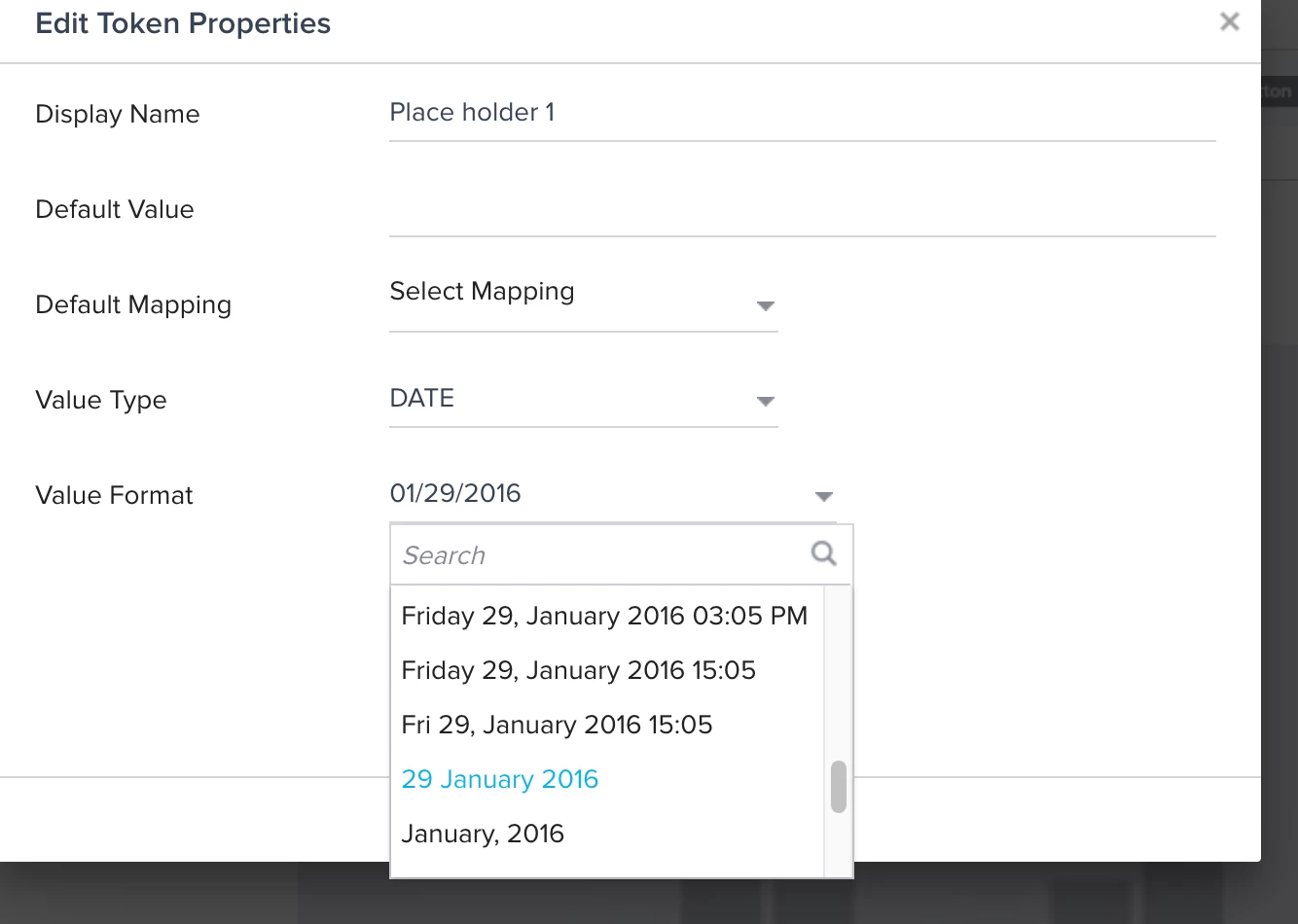Image resolution: width=1298 pixels, height=924 pixels.
Task: Open the Value Type DATE dropdown
Action: [584, 399]
